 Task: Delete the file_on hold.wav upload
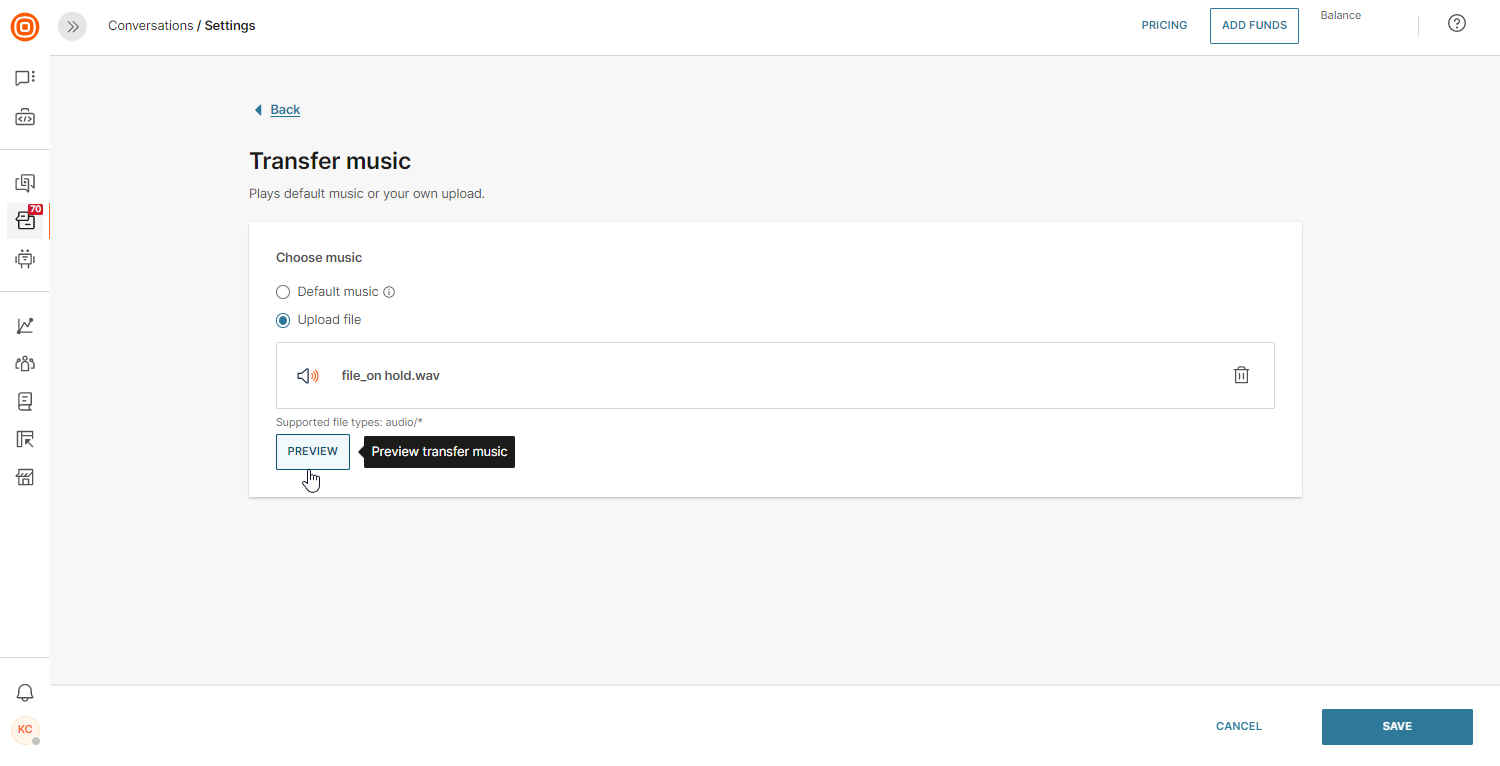point(1241,375)
